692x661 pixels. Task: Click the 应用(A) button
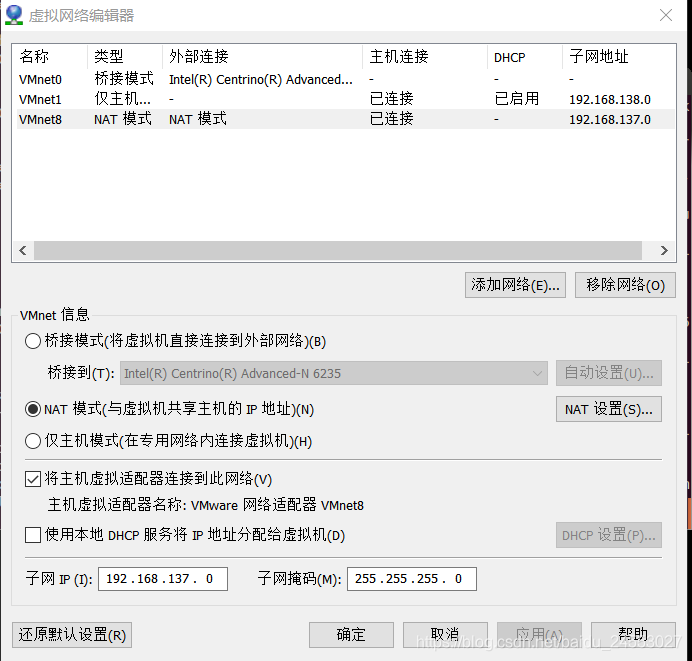pos(539,635)
